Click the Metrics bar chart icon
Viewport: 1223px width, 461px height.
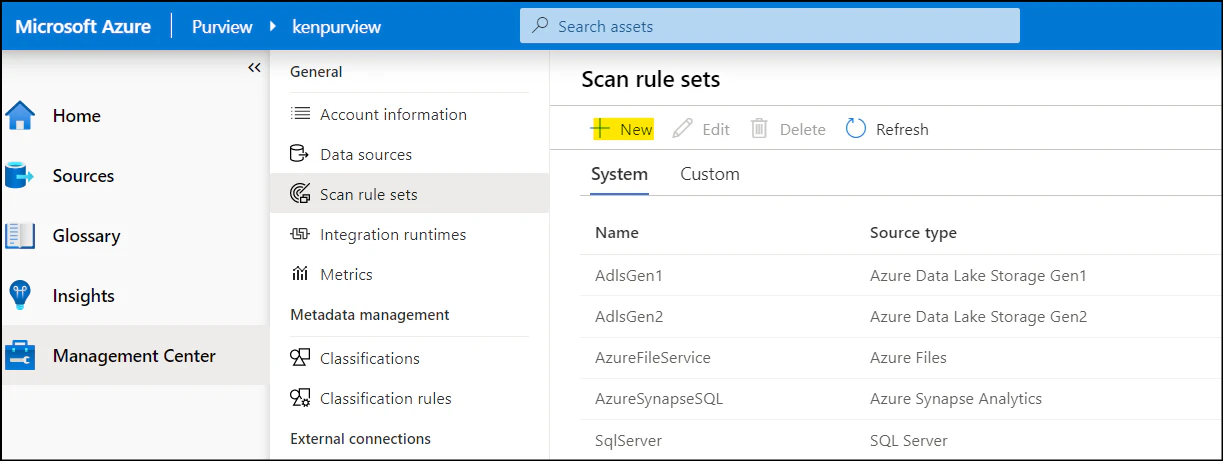pyautogui.click(x=299, y=274)
